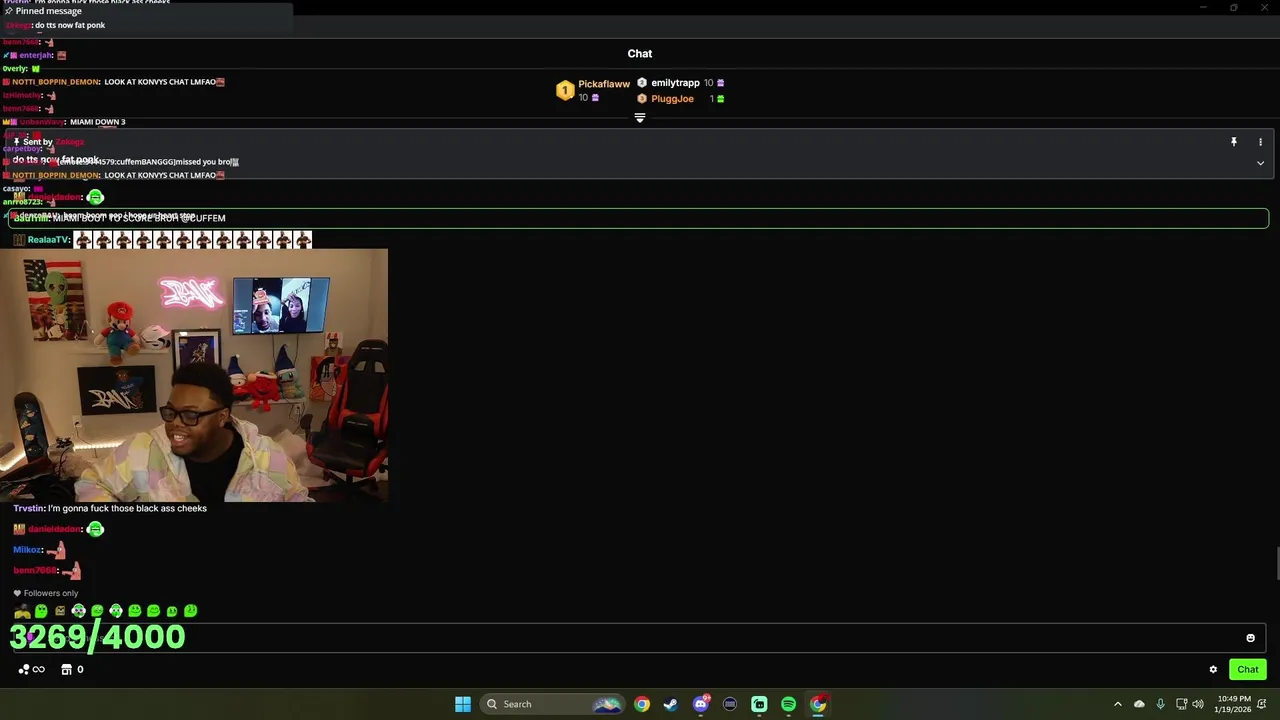Click the Chat header title

tap(640, 54)
